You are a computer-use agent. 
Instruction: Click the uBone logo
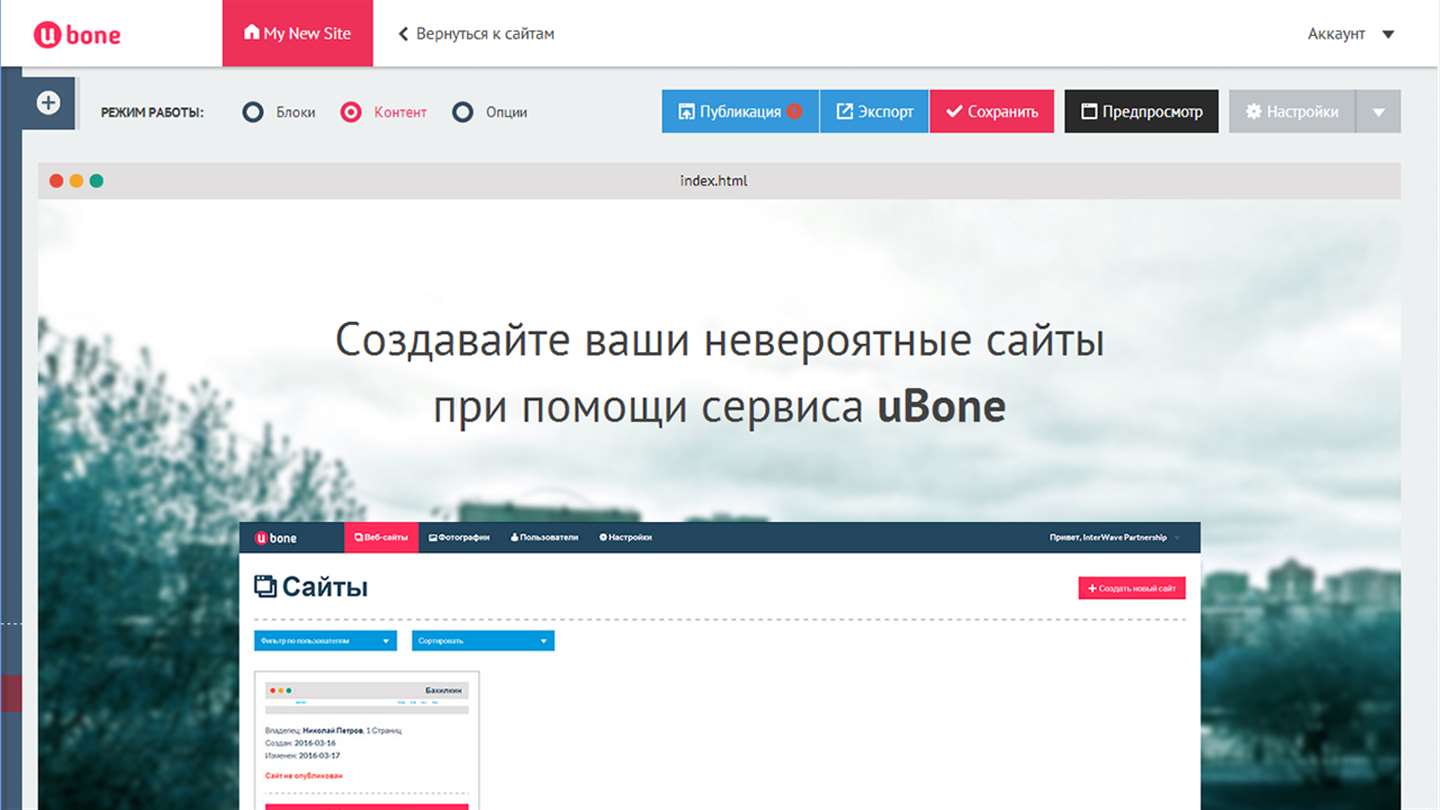coord(77,34)
